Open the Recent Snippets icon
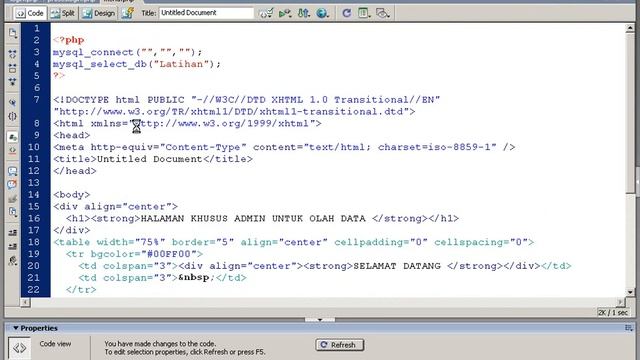This screenshot has width=640, height=360. [13, 212]
